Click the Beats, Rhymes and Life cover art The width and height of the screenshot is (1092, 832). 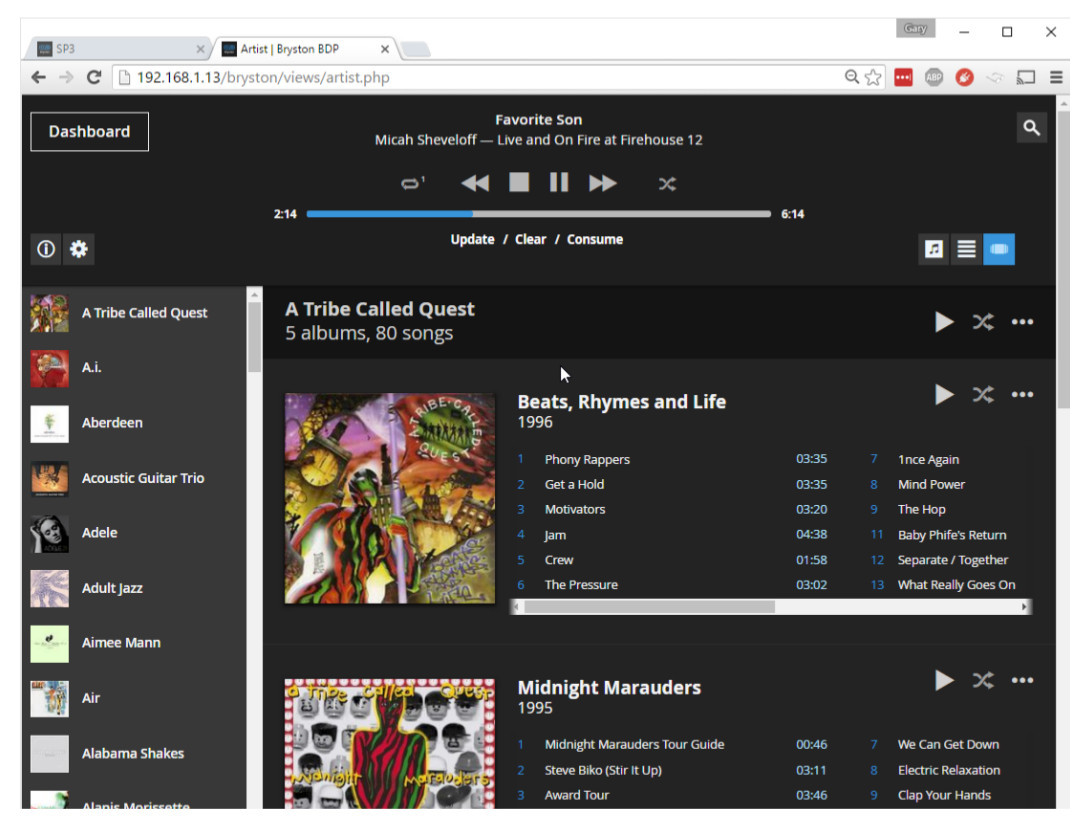[x=390, y=499]
